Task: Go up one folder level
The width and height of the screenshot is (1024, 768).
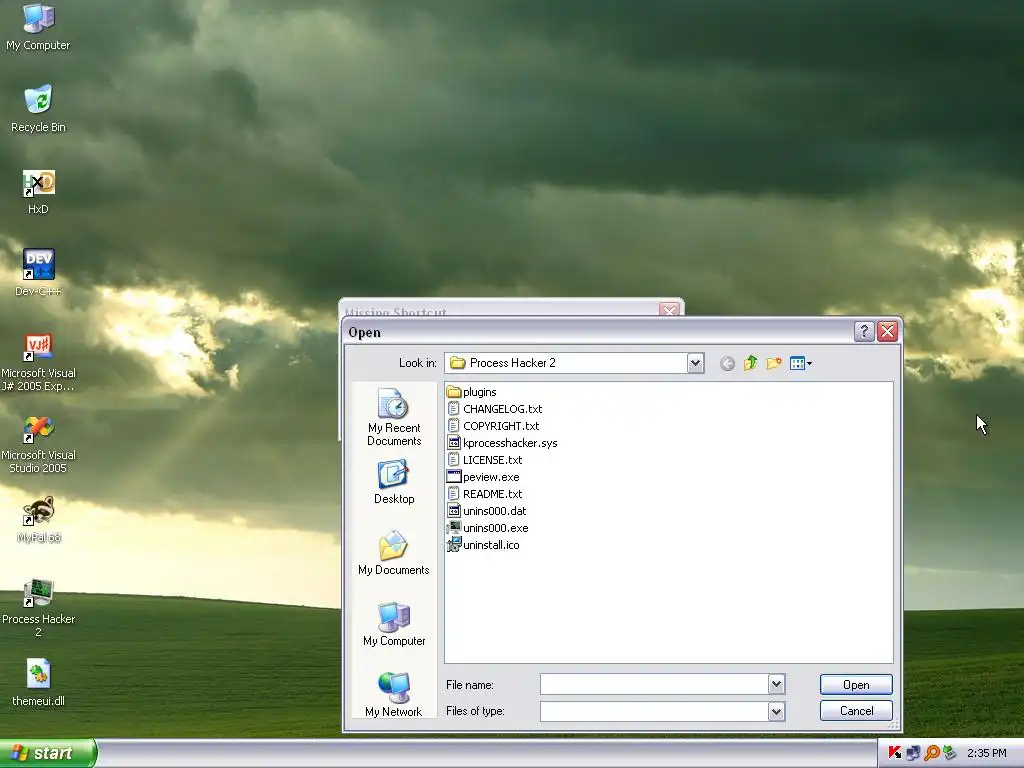Action: 750,363
